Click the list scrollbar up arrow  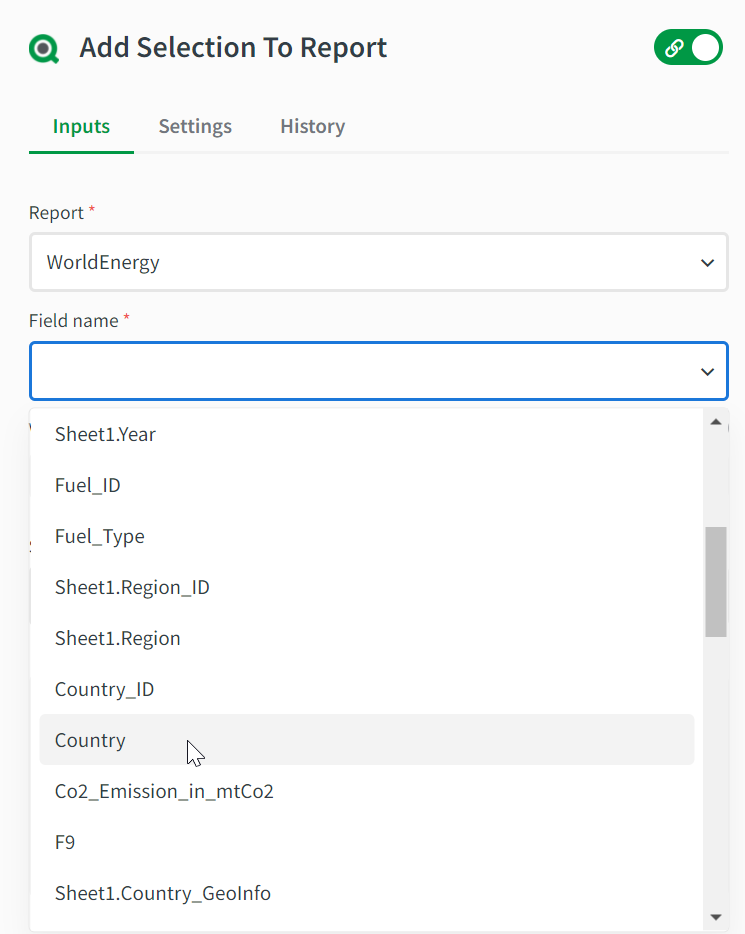point(715,422)
